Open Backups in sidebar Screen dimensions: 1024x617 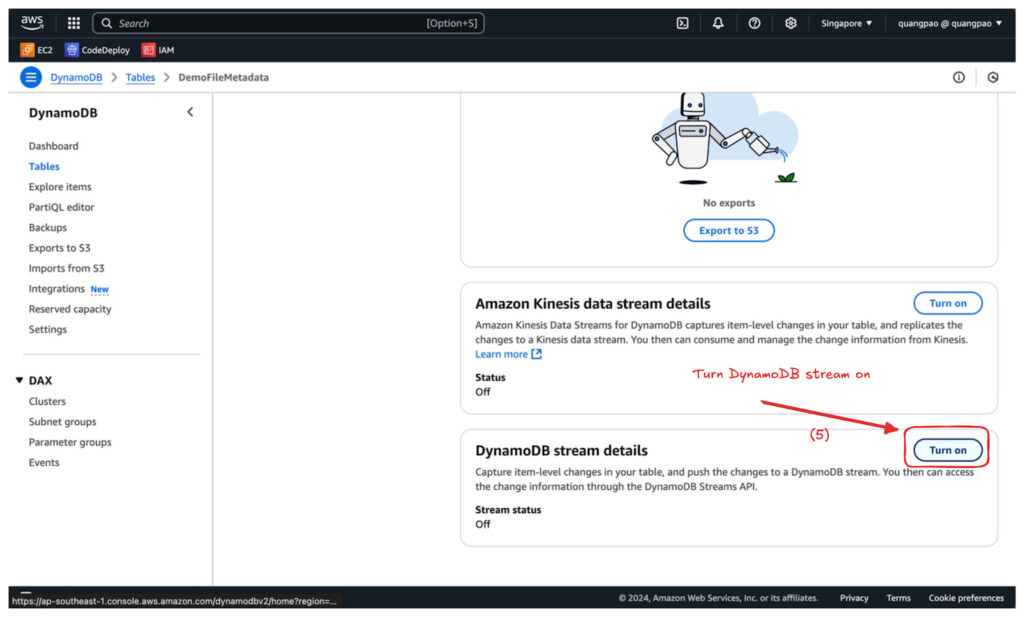pyautogui.click(x=48, y=227)
